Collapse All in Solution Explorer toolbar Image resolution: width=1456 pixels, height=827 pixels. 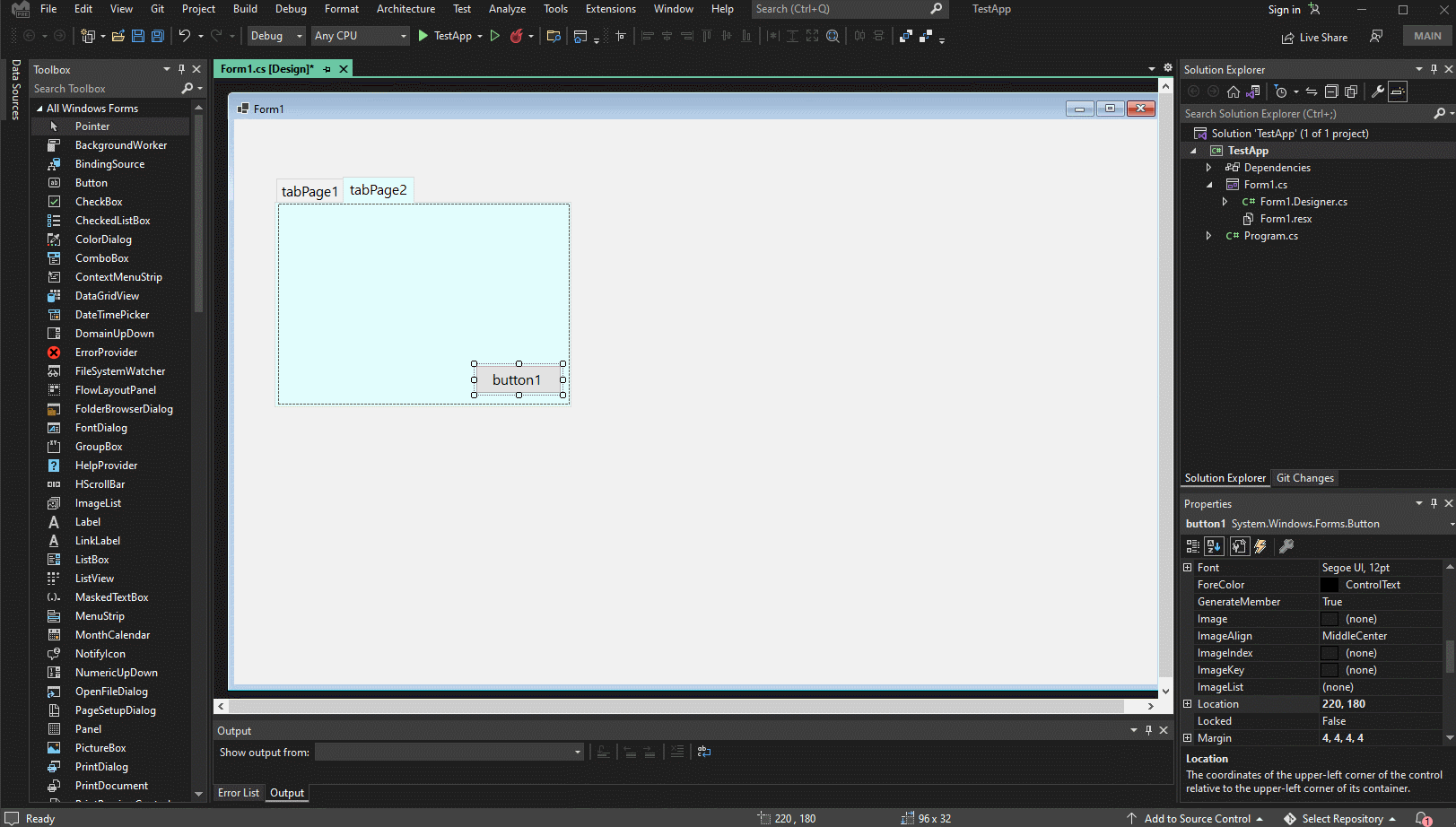(1331, 91)
